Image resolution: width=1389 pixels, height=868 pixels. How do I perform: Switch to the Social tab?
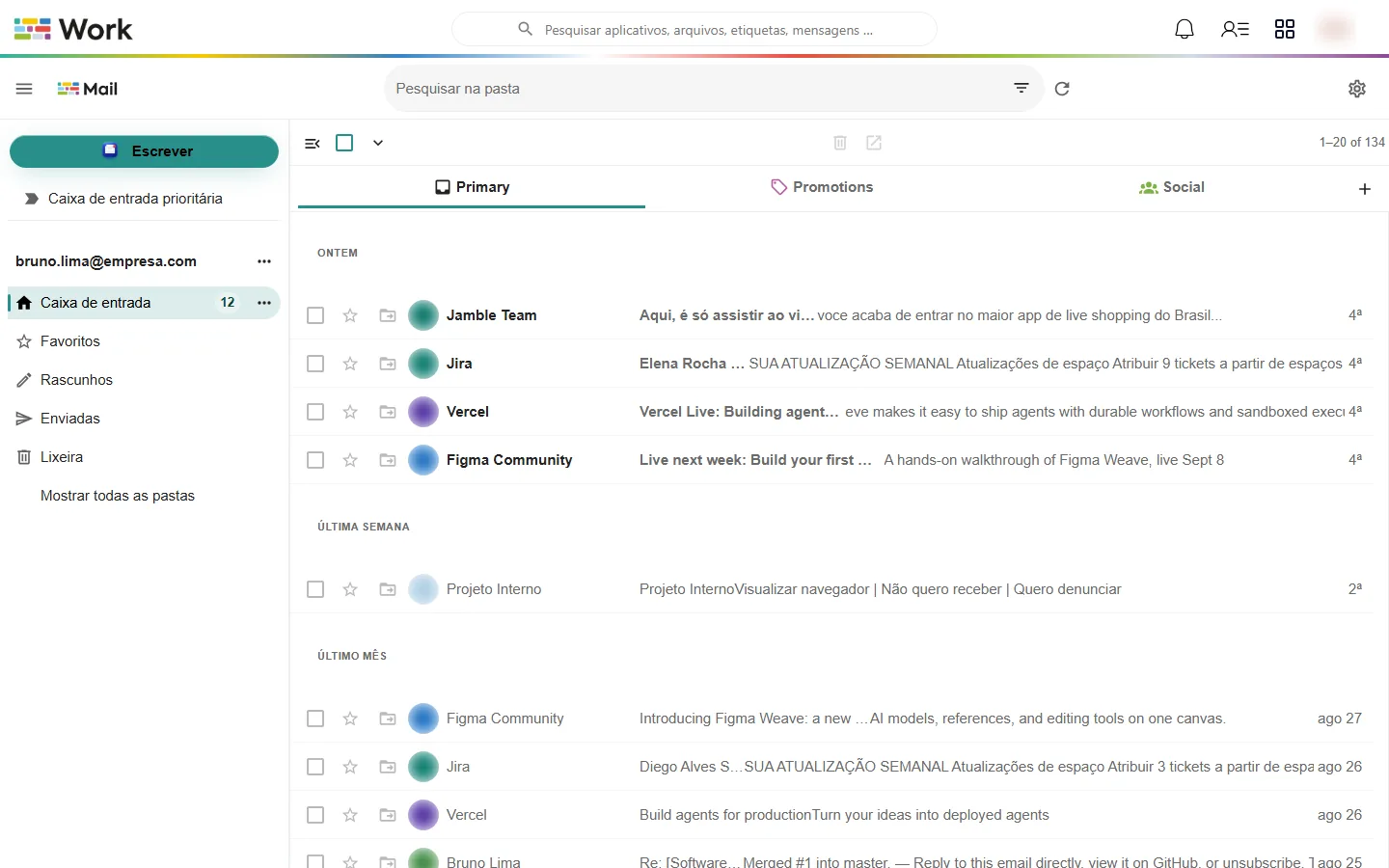1172,187
